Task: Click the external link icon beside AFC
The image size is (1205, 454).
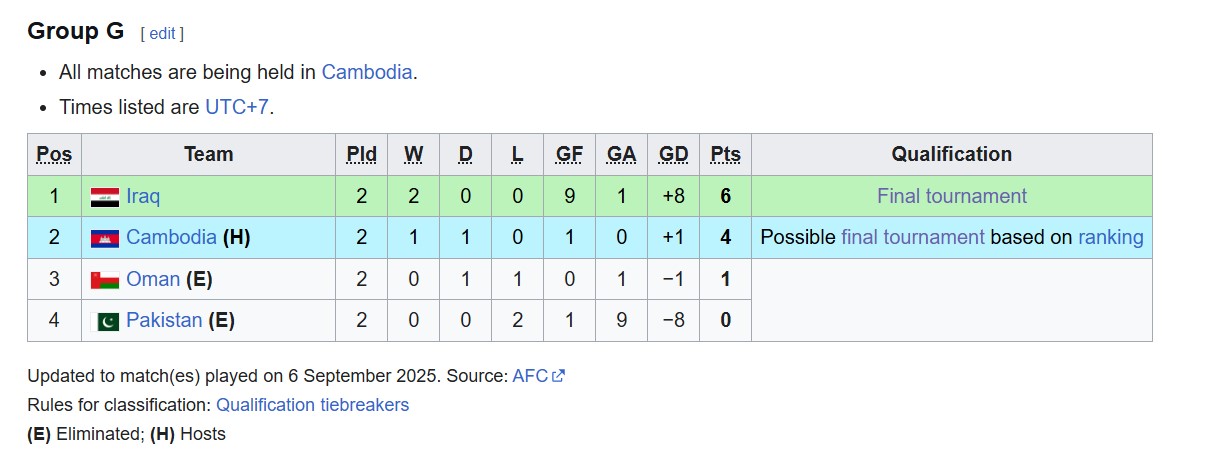Action: [558, 376]
